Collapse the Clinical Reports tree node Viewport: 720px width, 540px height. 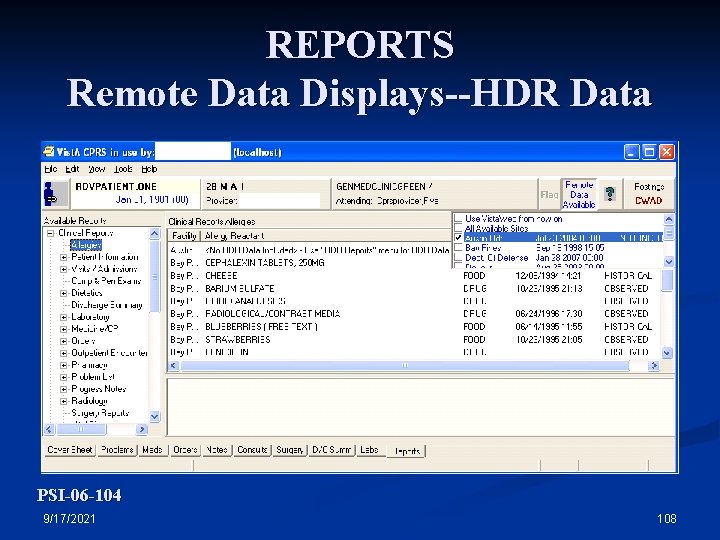[x=50, y=233]
